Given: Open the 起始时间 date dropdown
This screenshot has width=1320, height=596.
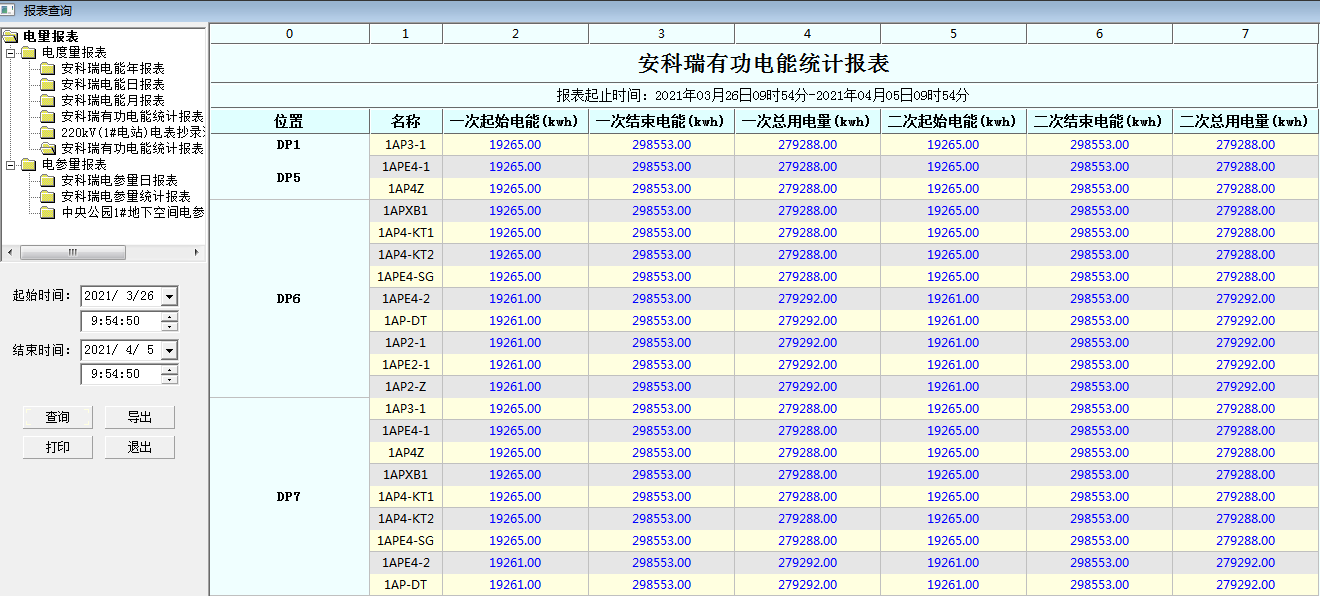Looking at the screenshot, I should click(x=169, y=296).
